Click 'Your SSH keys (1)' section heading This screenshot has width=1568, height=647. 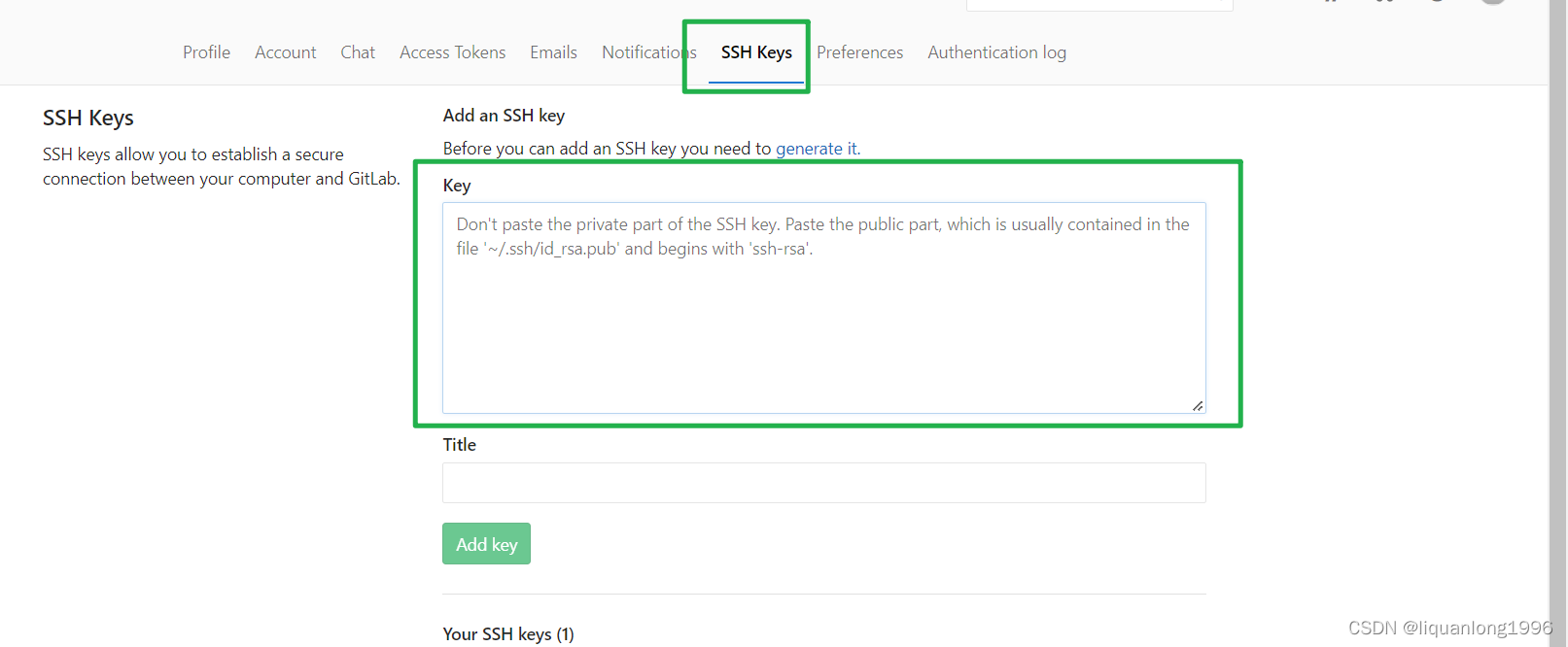pos(507,633)
